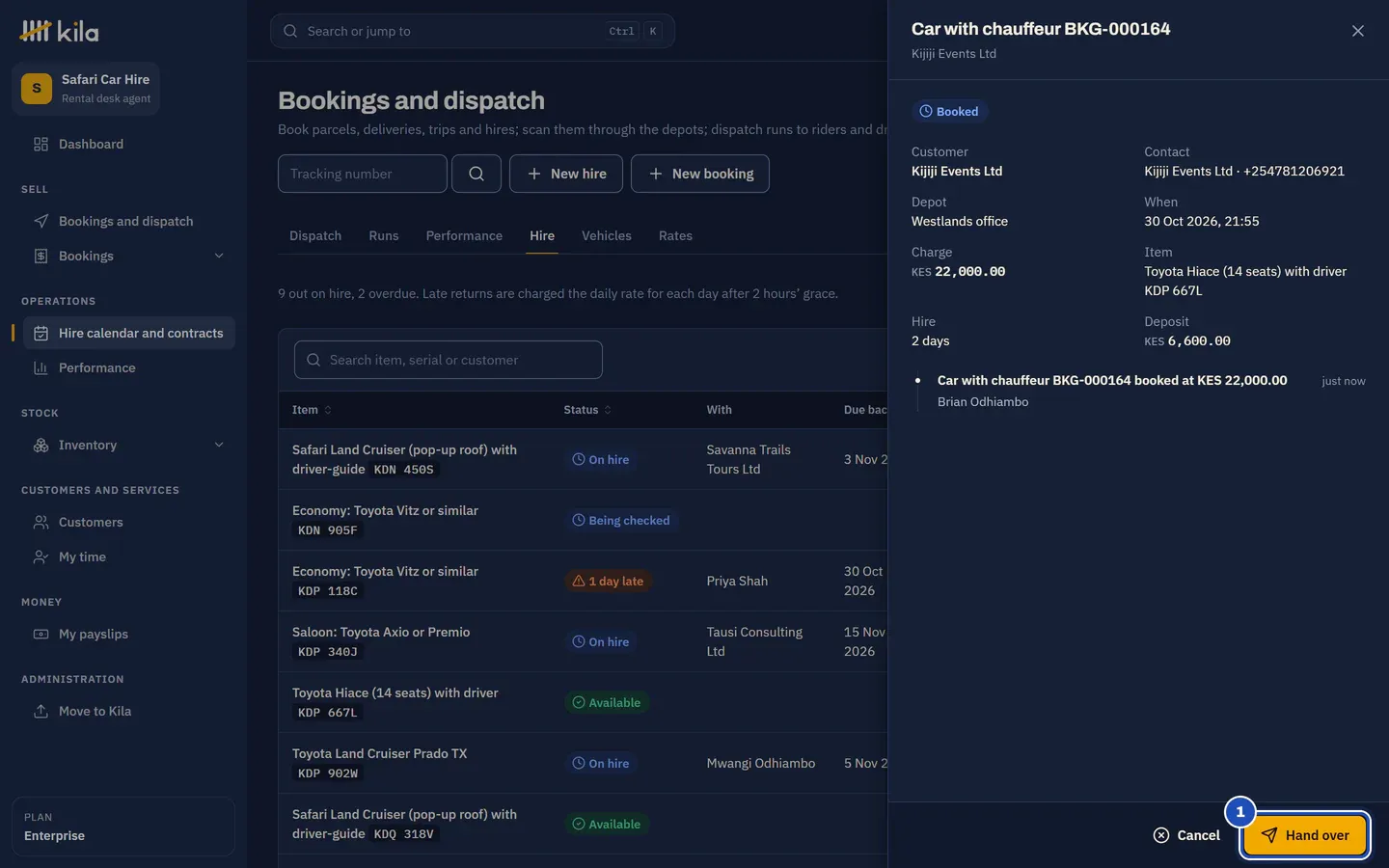
Task: Select the Toyota Land Cruiser Prado TX row
Action: 583,763
